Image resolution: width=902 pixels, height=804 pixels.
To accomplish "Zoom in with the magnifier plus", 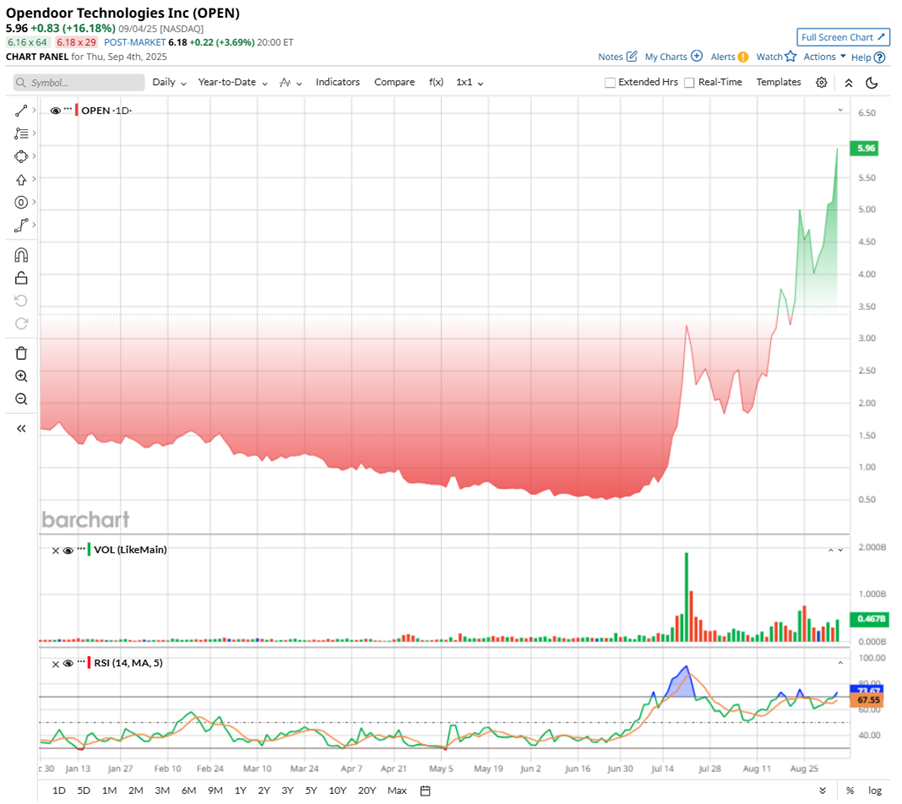I will tap(21, 376).
